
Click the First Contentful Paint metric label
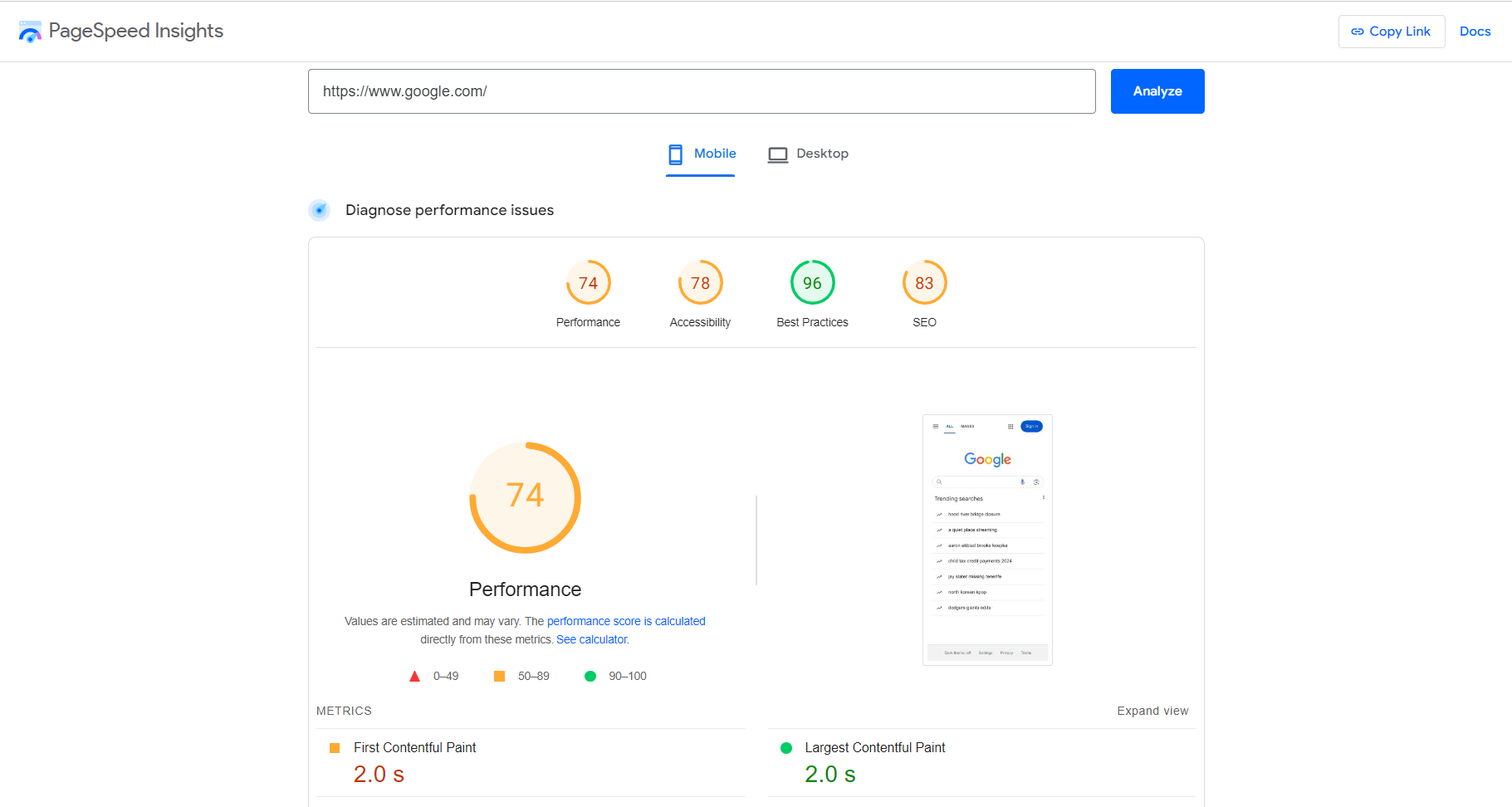click(415, 747)
